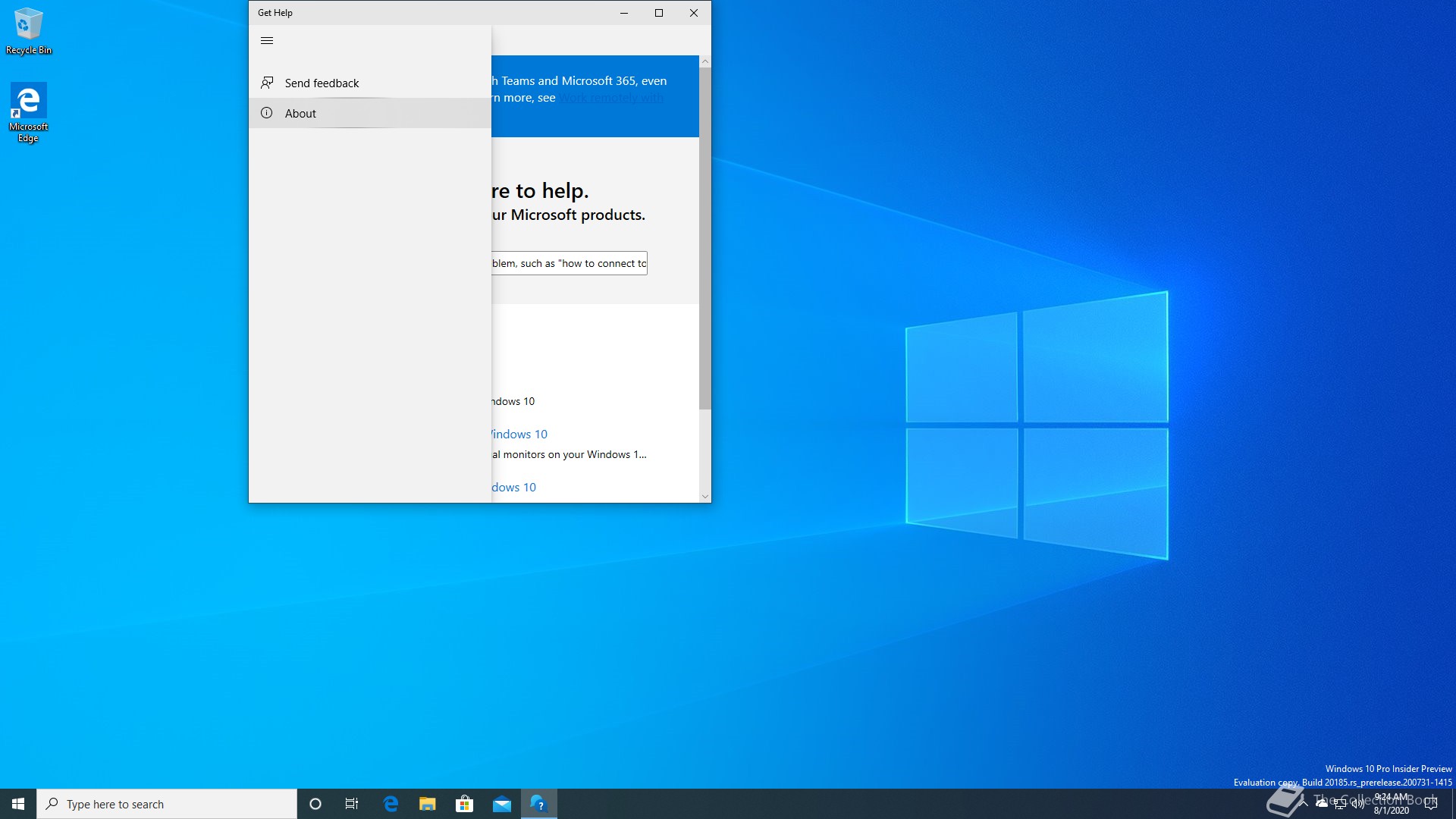Viewport: 1456px width, 819px height.
Task: Click the Get Help window title text
Action: tap(275, 13)
